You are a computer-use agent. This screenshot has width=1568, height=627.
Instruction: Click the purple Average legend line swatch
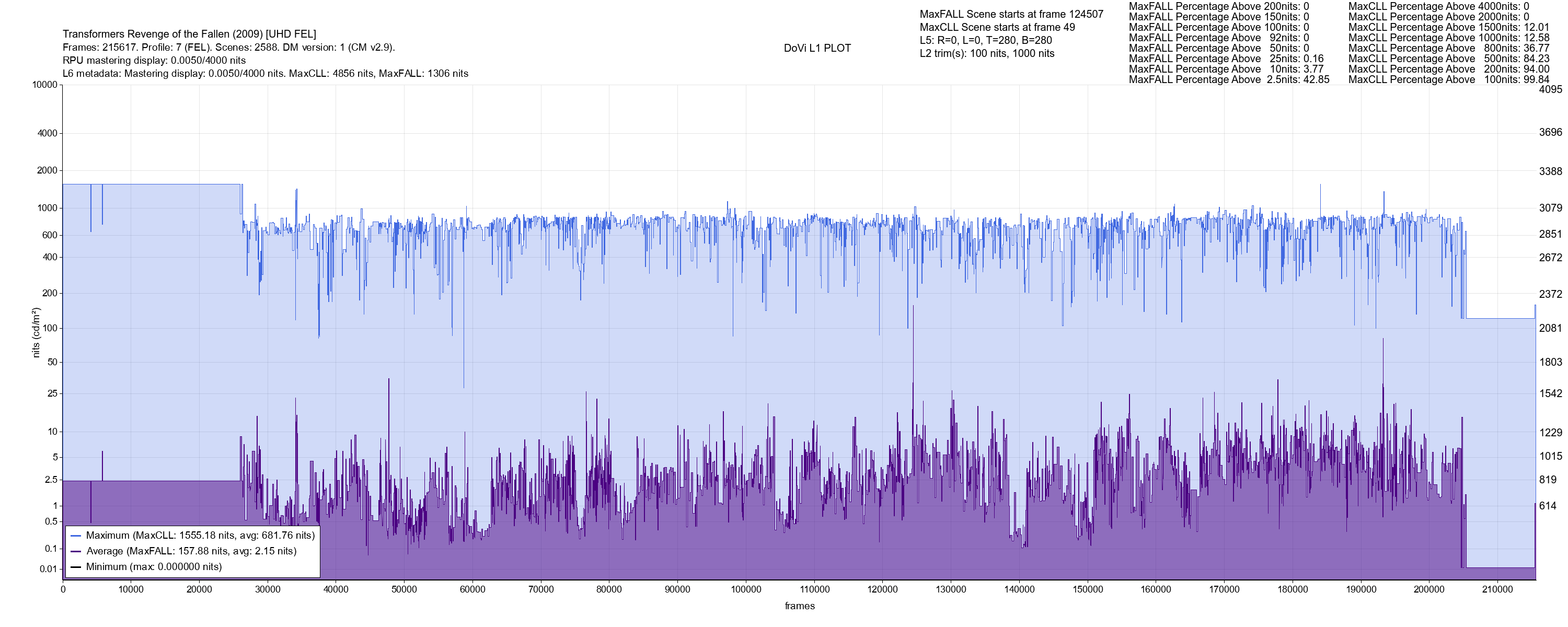coord(76,552)
